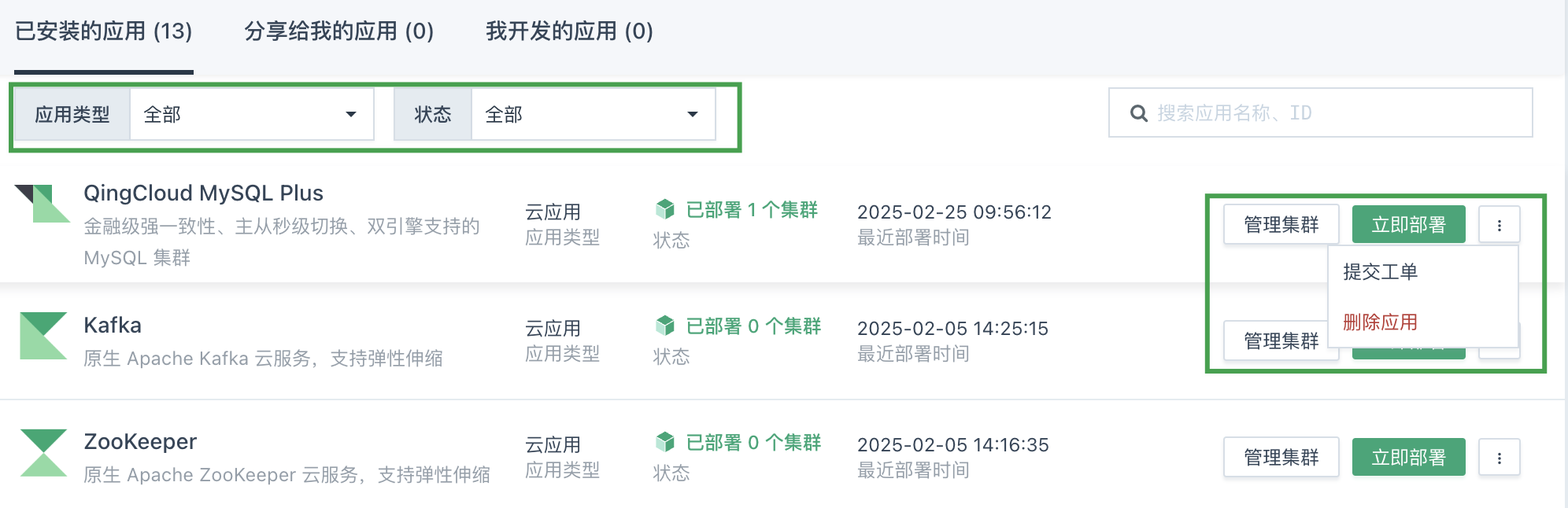Switch to 分享给我的应用 tab
The image size is (1568, 508).
(338, 31)
